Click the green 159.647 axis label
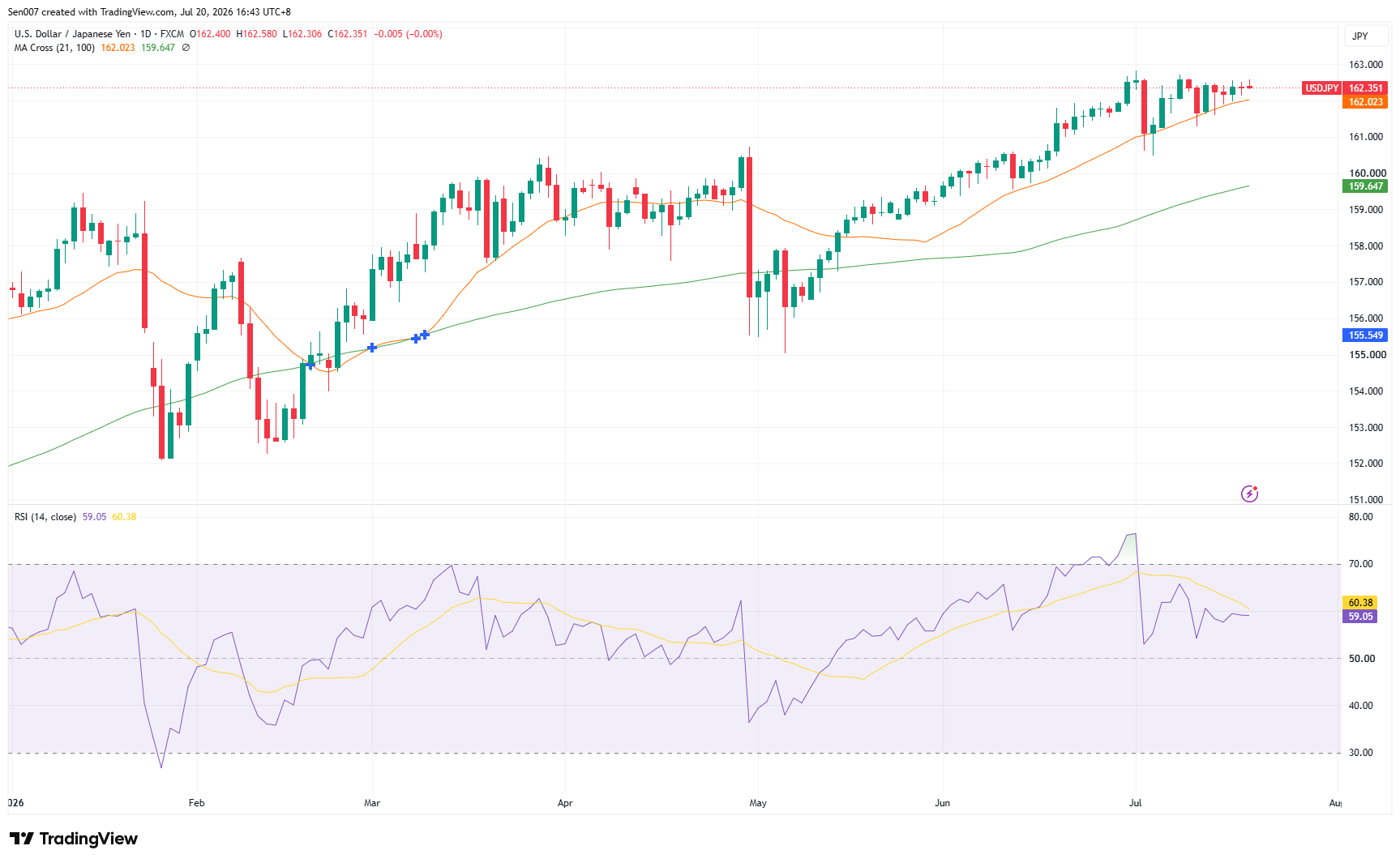 pyautogui.click(x=1366, y=186)
